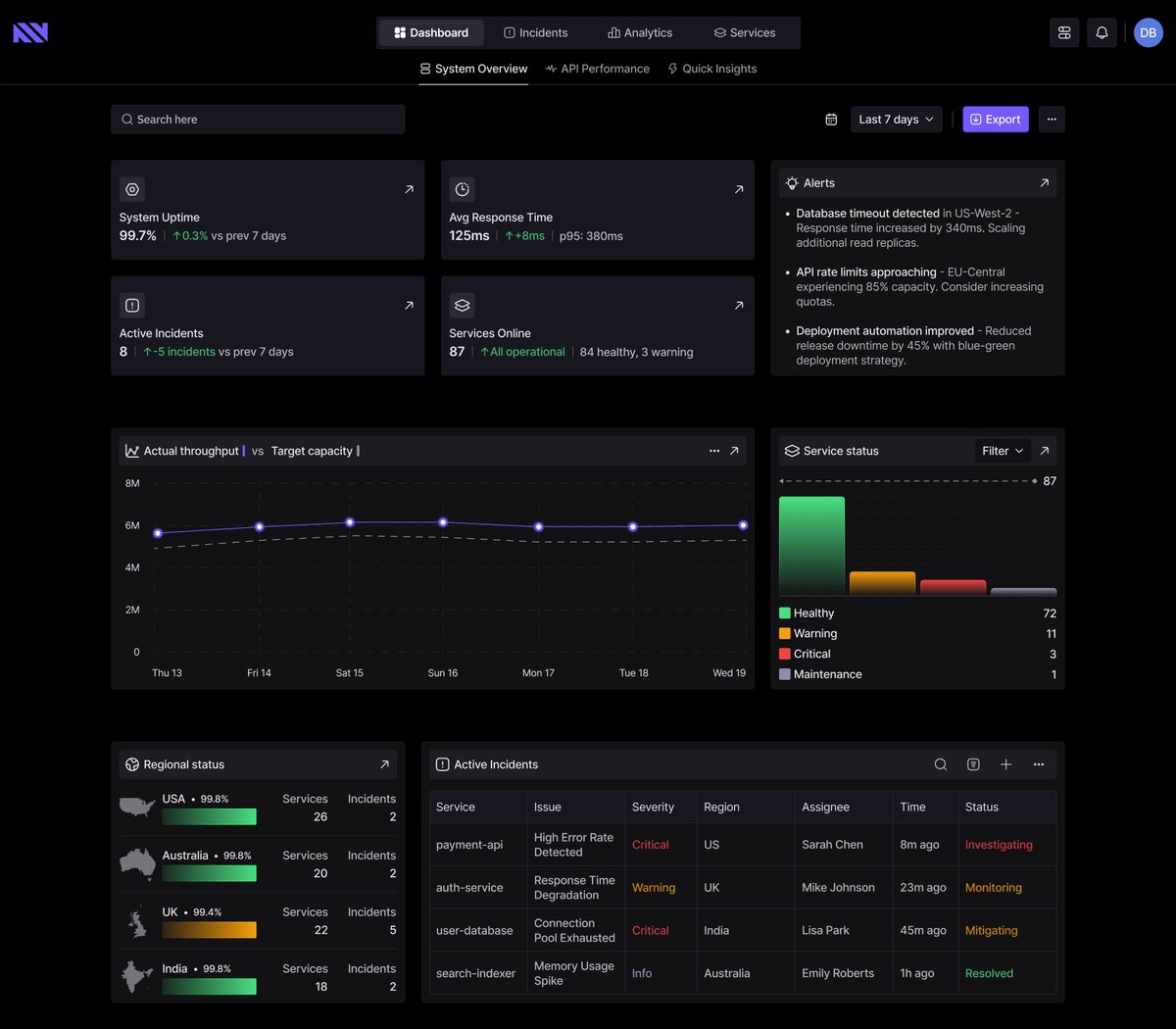Open notifications via the bell icon

coord(1102,32)
